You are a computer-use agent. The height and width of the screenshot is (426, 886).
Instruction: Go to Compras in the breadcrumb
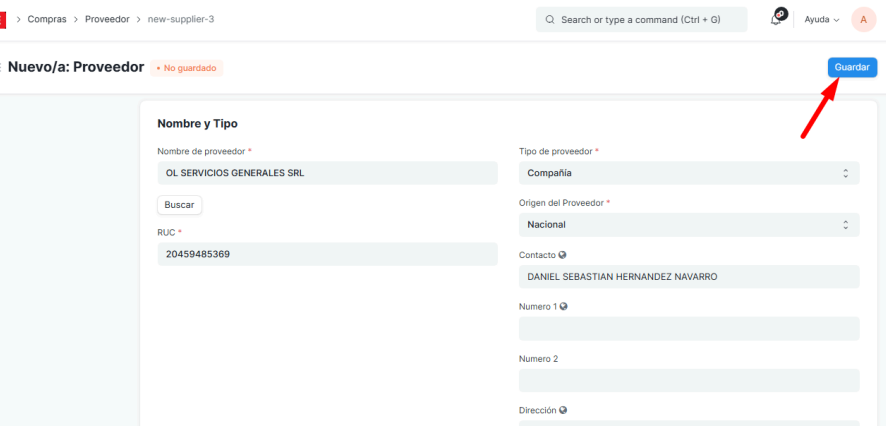(47, 19)
